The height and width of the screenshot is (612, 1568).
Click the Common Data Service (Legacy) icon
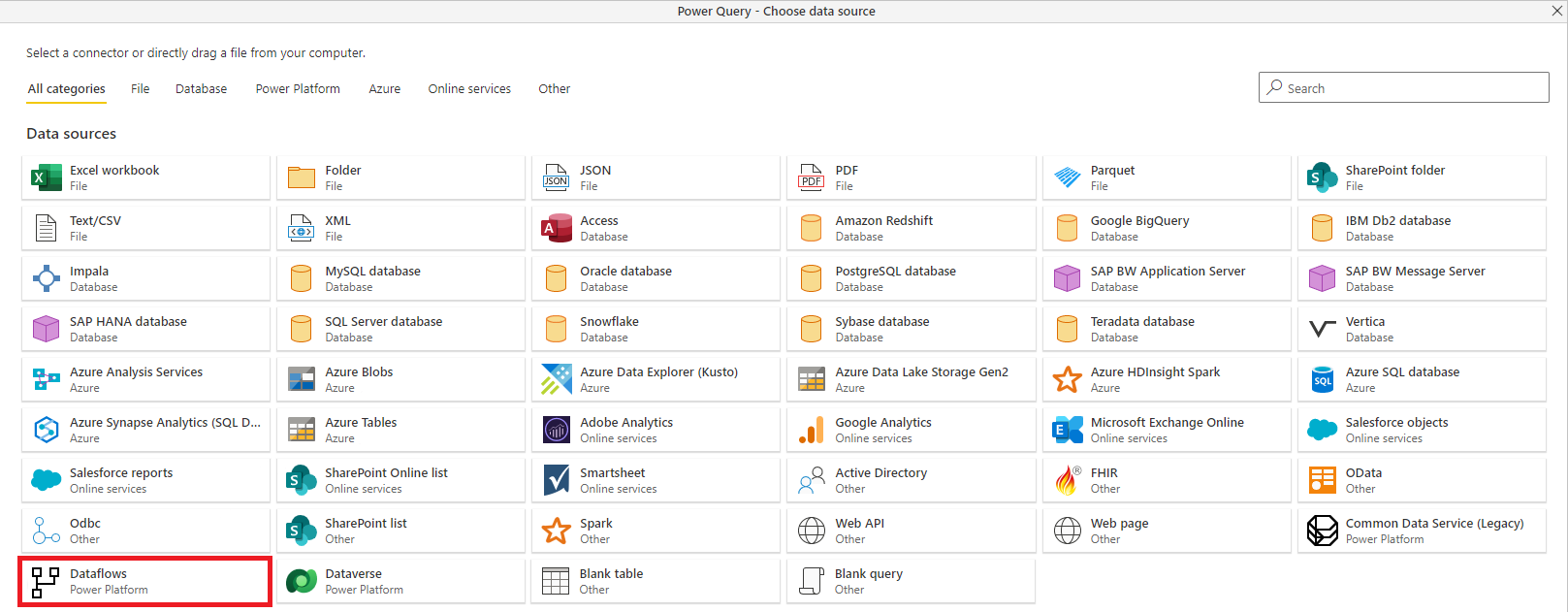coord(1322,531)
